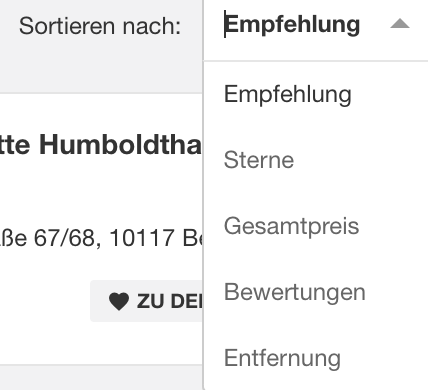Viewport: 428px width, 390px height.
Task: Select the Sterne sort option
Action: (x=259, y=160)
